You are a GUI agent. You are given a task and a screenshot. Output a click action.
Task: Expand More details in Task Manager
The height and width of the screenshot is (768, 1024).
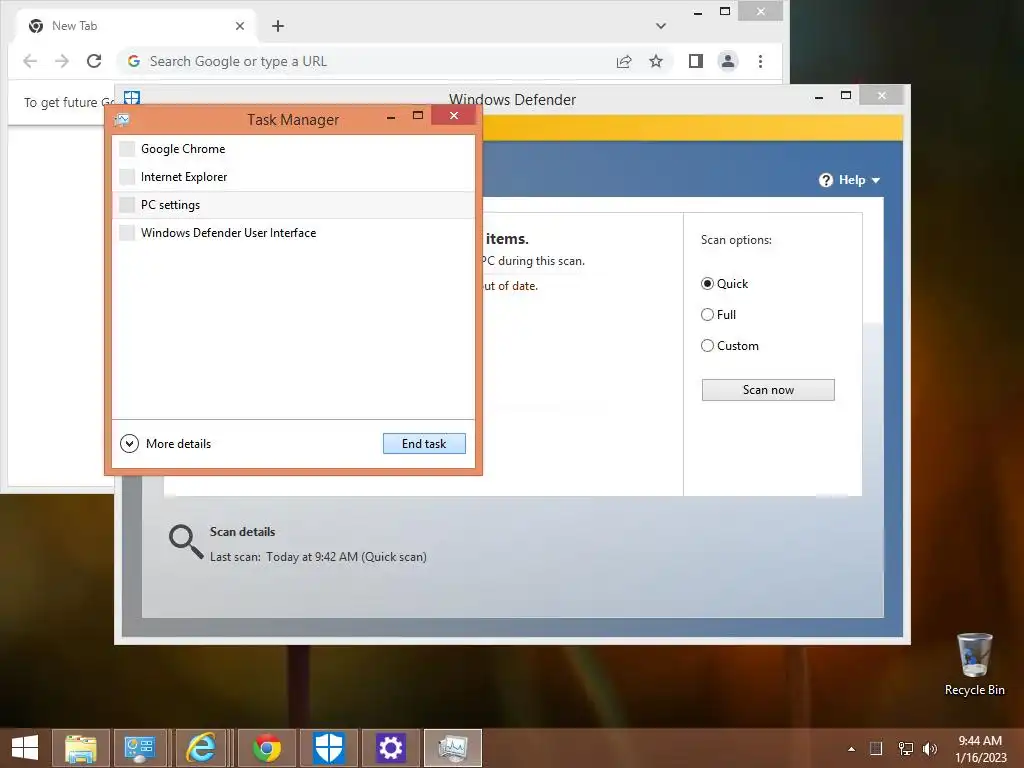pos(166,444)
